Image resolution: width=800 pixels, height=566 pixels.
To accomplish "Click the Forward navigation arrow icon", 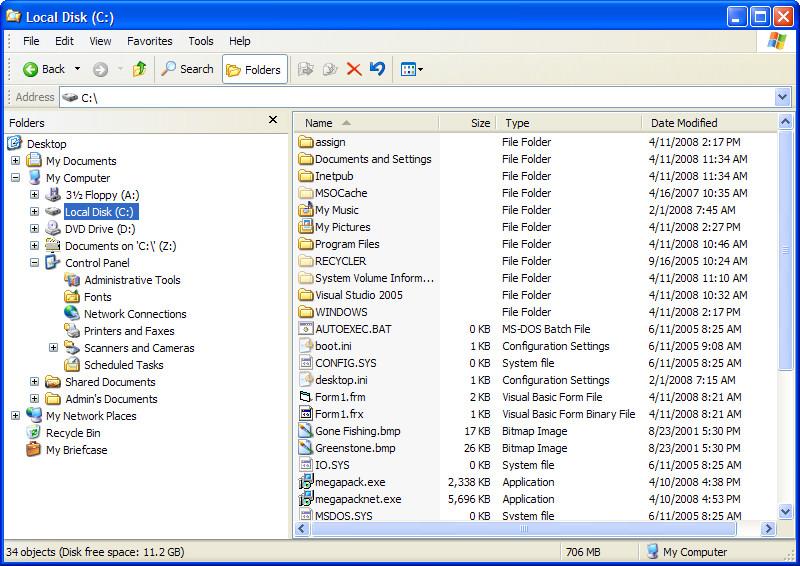I will 101,69.
